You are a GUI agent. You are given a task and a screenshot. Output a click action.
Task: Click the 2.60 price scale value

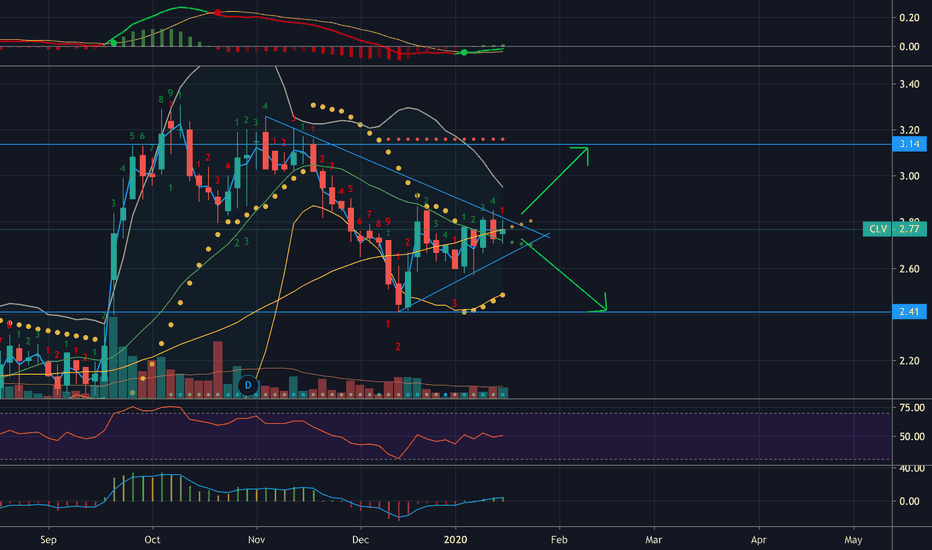click(909, 269)
